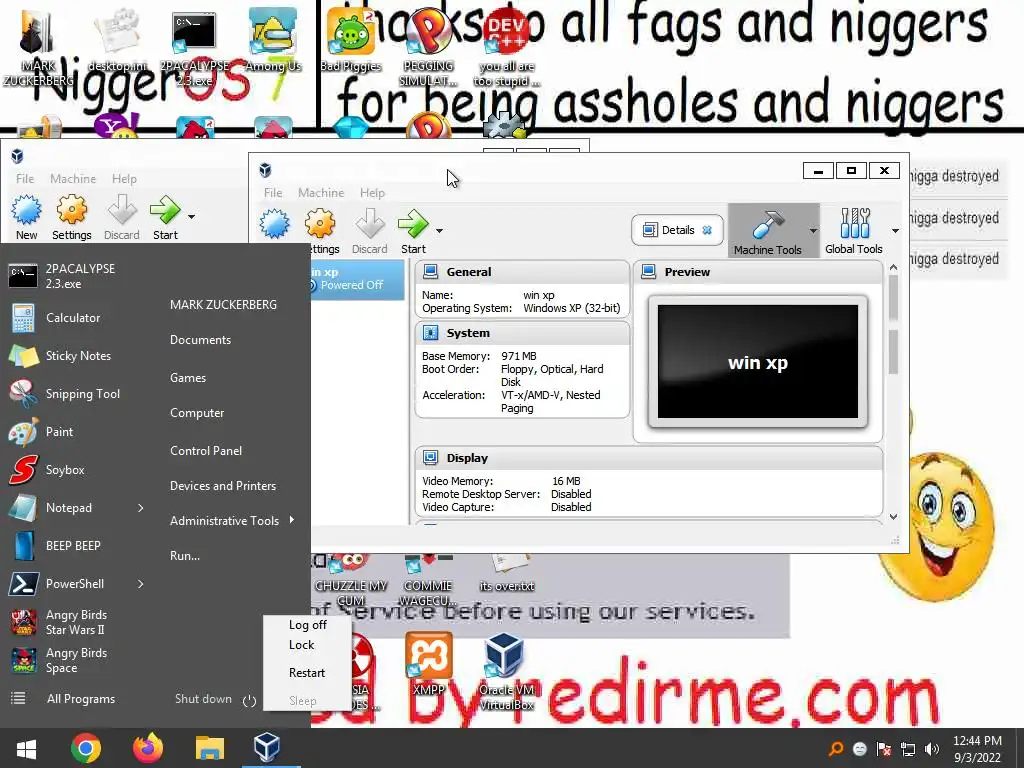The height and width of the screenshot is (768, 1024).
Task: Expand PowerShell submenu arrow
Action: coord(141,584)
